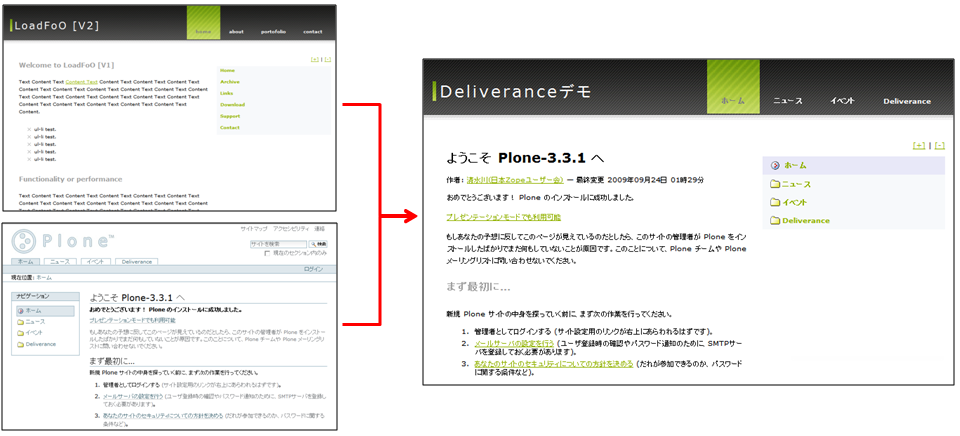This screenshot has height=436, width=960.
Task: Click the プレゼンテーションモード link on the Plone page
Action: pyautogui.click(x=132, y=320)
